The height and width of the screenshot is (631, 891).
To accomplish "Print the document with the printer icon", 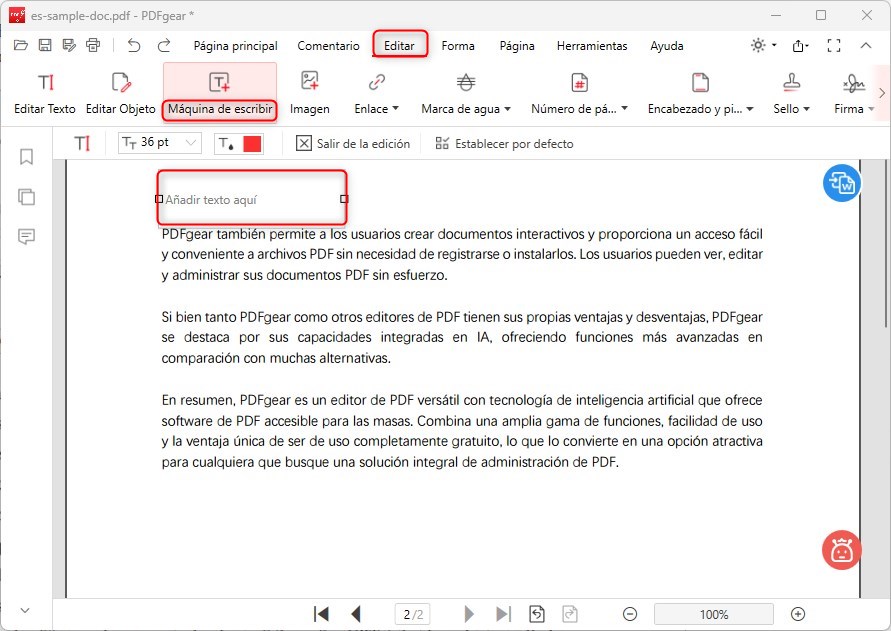I will 93,45.
